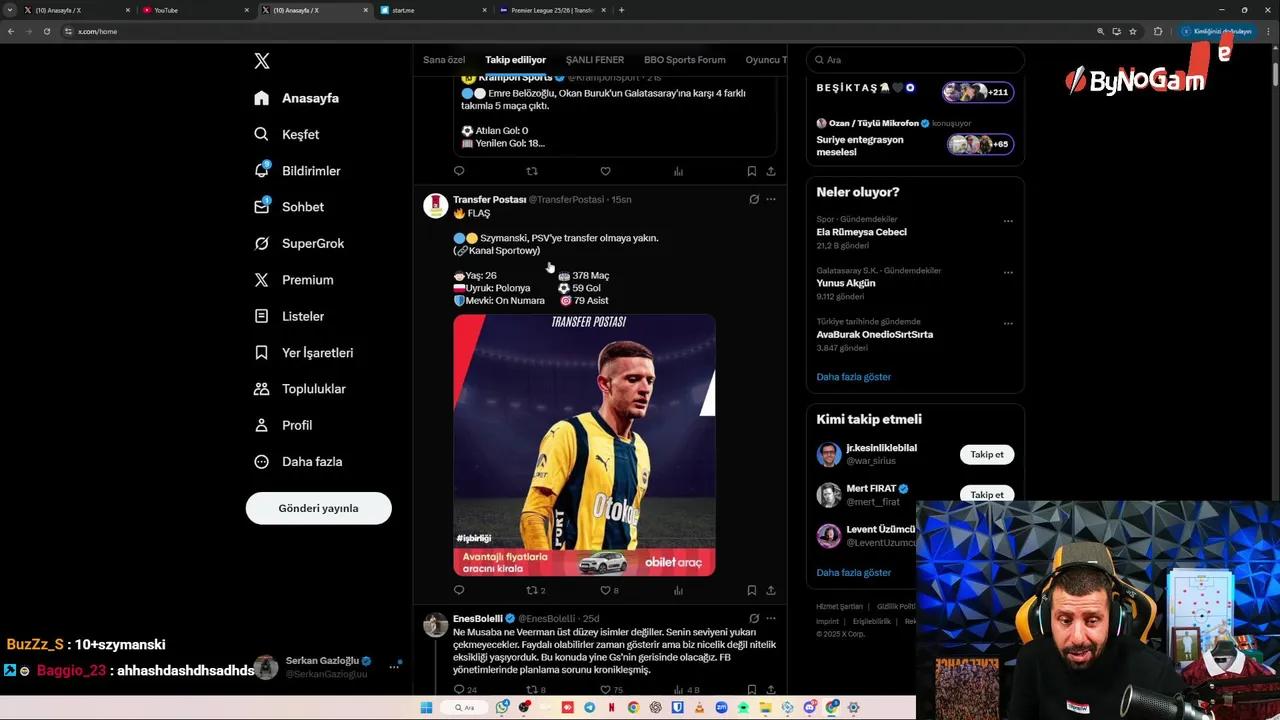This screenshot has height=720, width=1280.
Task: Open EnesBolelli profile name link
Action: (478, 618)
